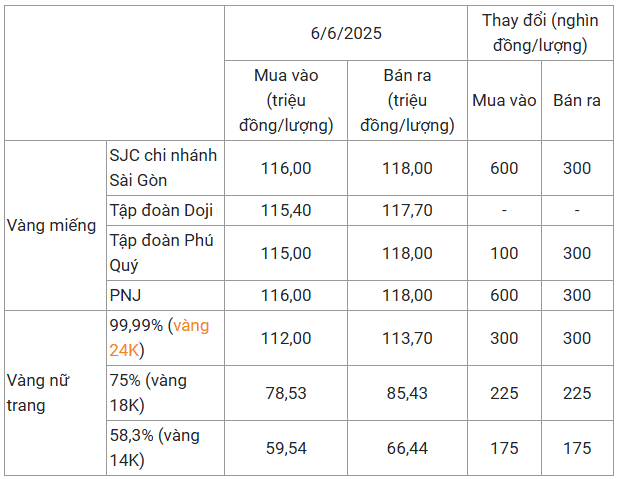Select Doji sell price 117,70
This screenshot has height=479, width=618.
tap(407, 211)
